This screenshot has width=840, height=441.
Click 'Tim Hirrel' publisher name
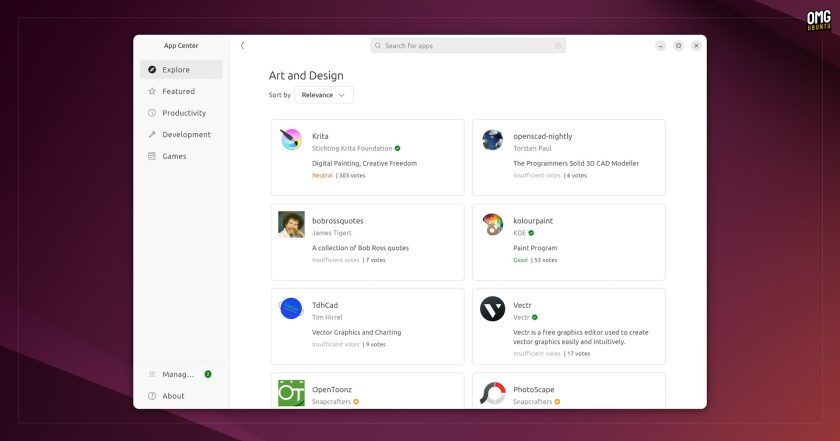[x=327, y=317]
